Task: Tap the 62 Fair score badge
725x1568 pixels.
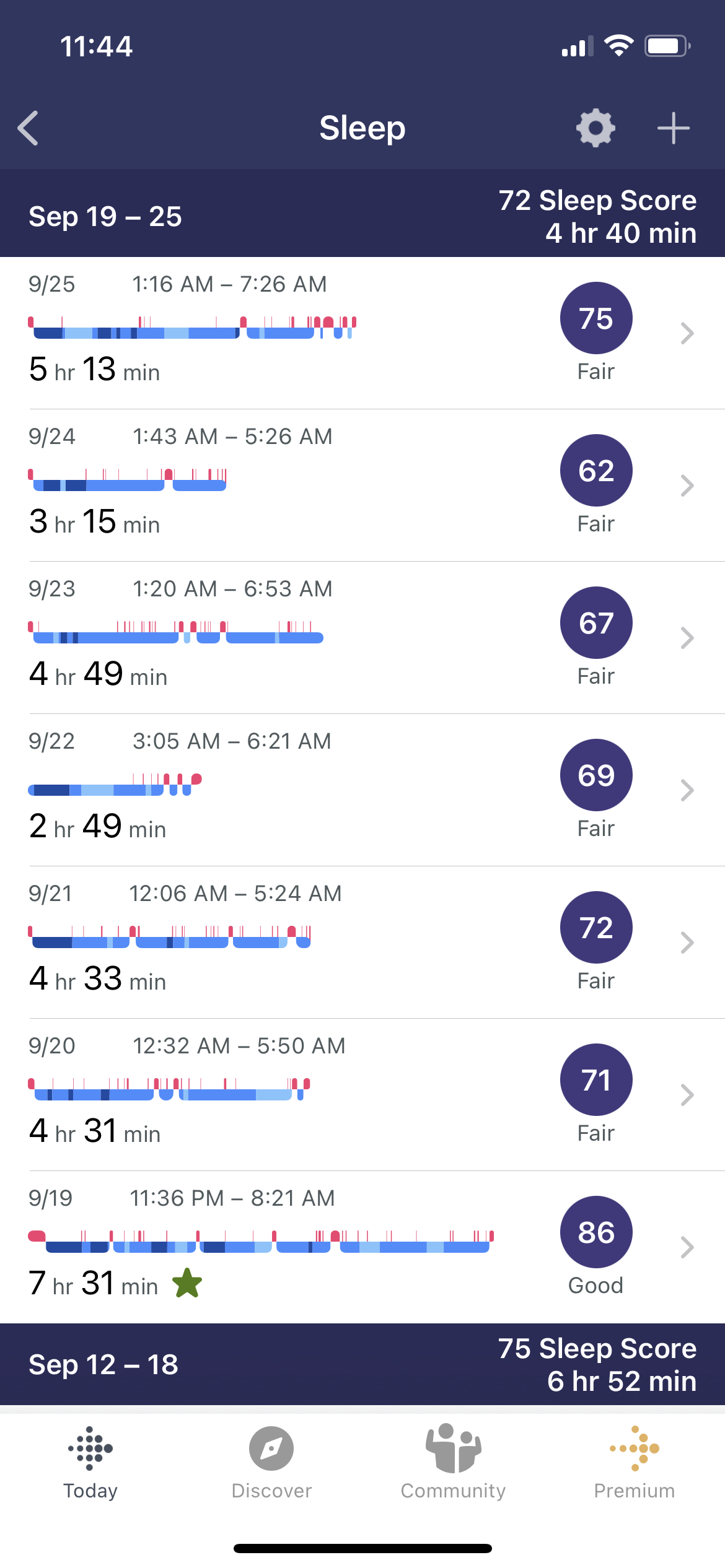Action: coord(596,471)
